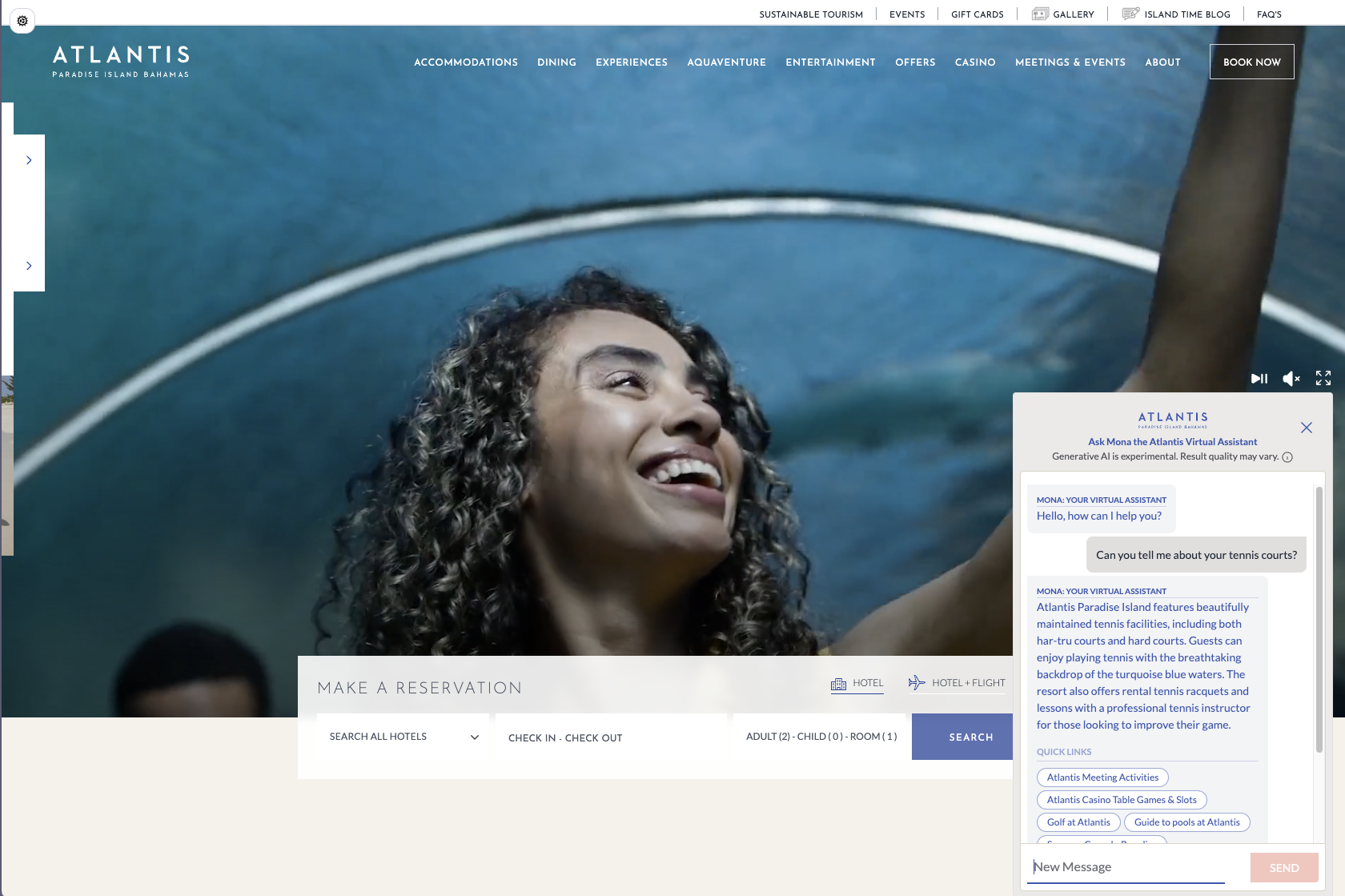Click the fullscreen icon on the video

coord(1323,378)
